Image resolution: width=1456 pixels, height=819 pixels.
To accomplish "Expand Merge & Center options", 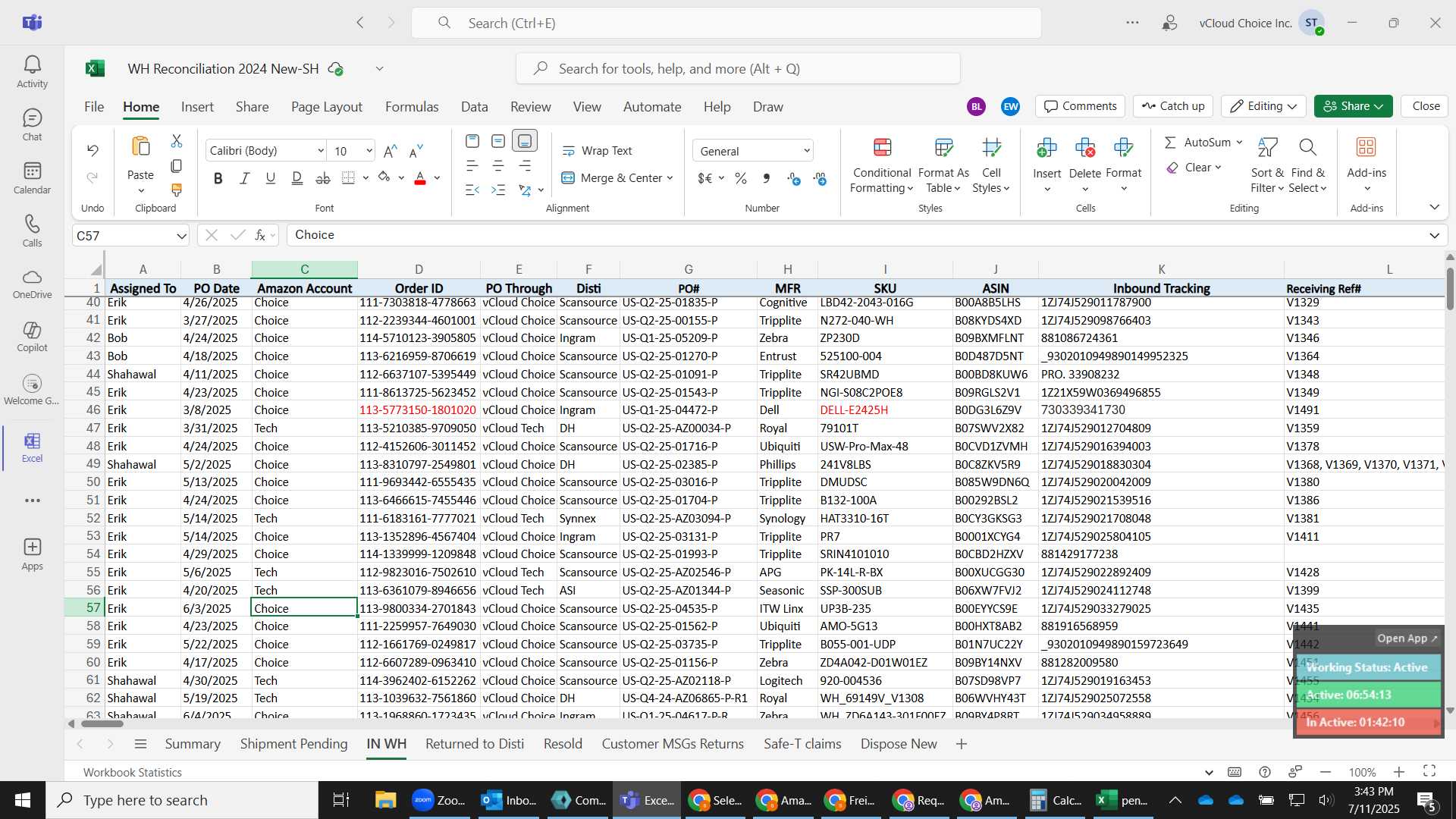I will tap(670, 178).
